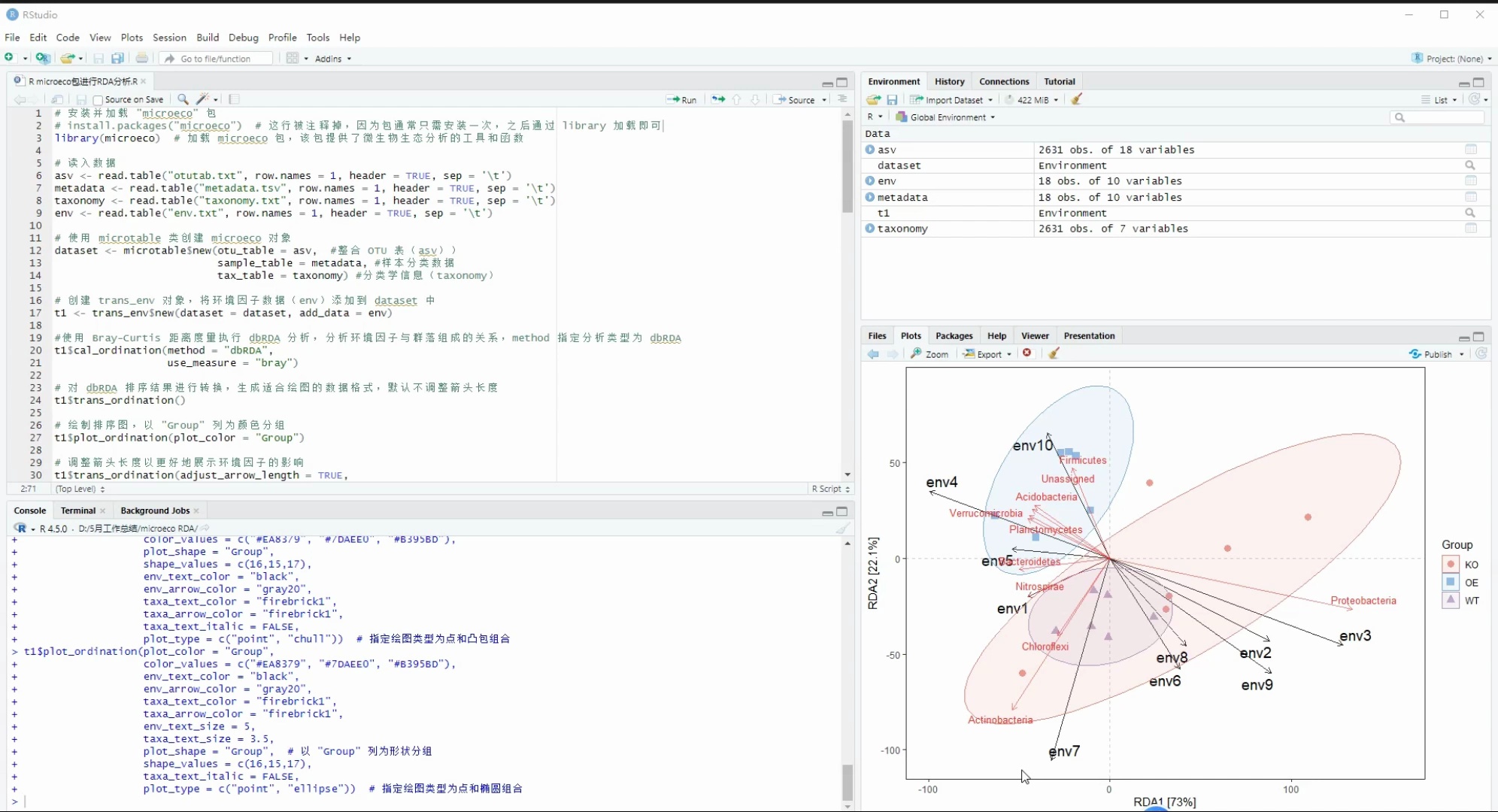Click the create new project icon

43,58
